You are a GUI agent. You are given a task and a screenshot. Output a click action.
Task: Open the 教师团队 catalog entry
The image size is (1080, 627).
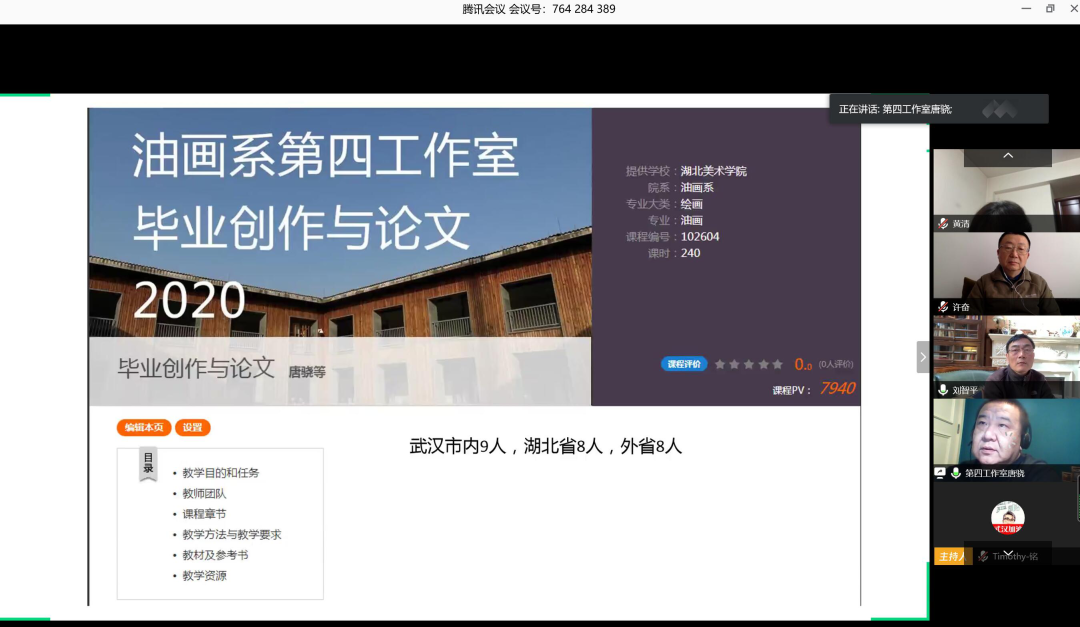click(204, 493)
